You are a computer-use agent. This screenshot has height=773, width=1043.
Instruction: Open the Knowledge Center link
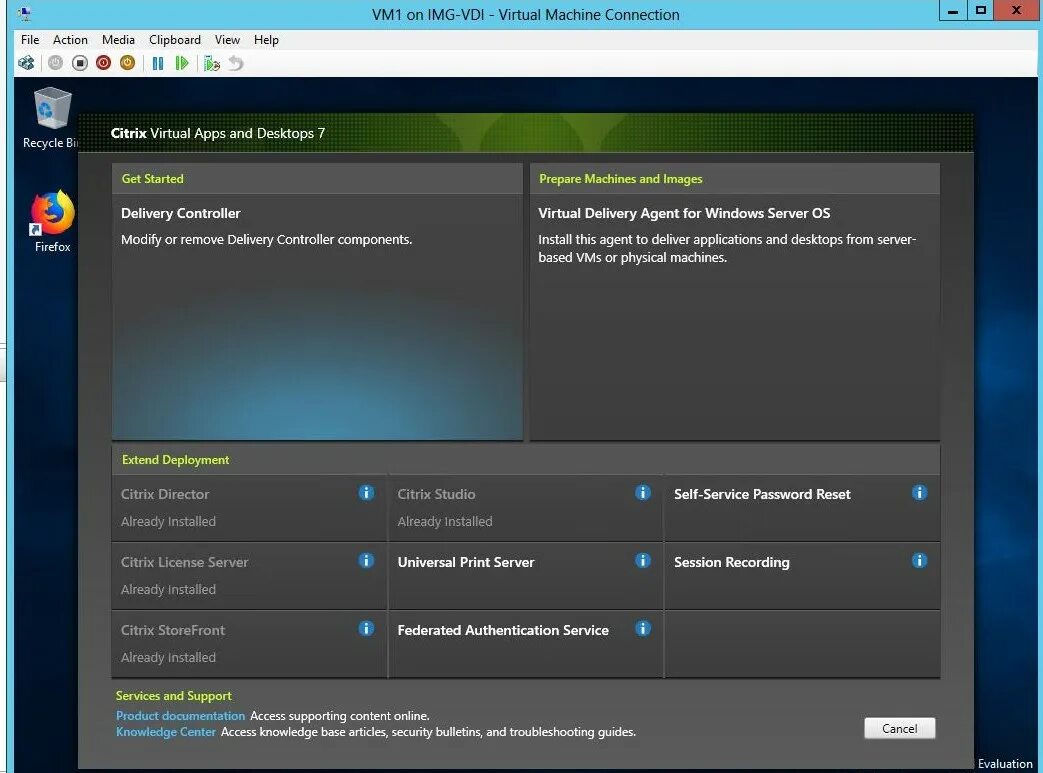[166, 732]
